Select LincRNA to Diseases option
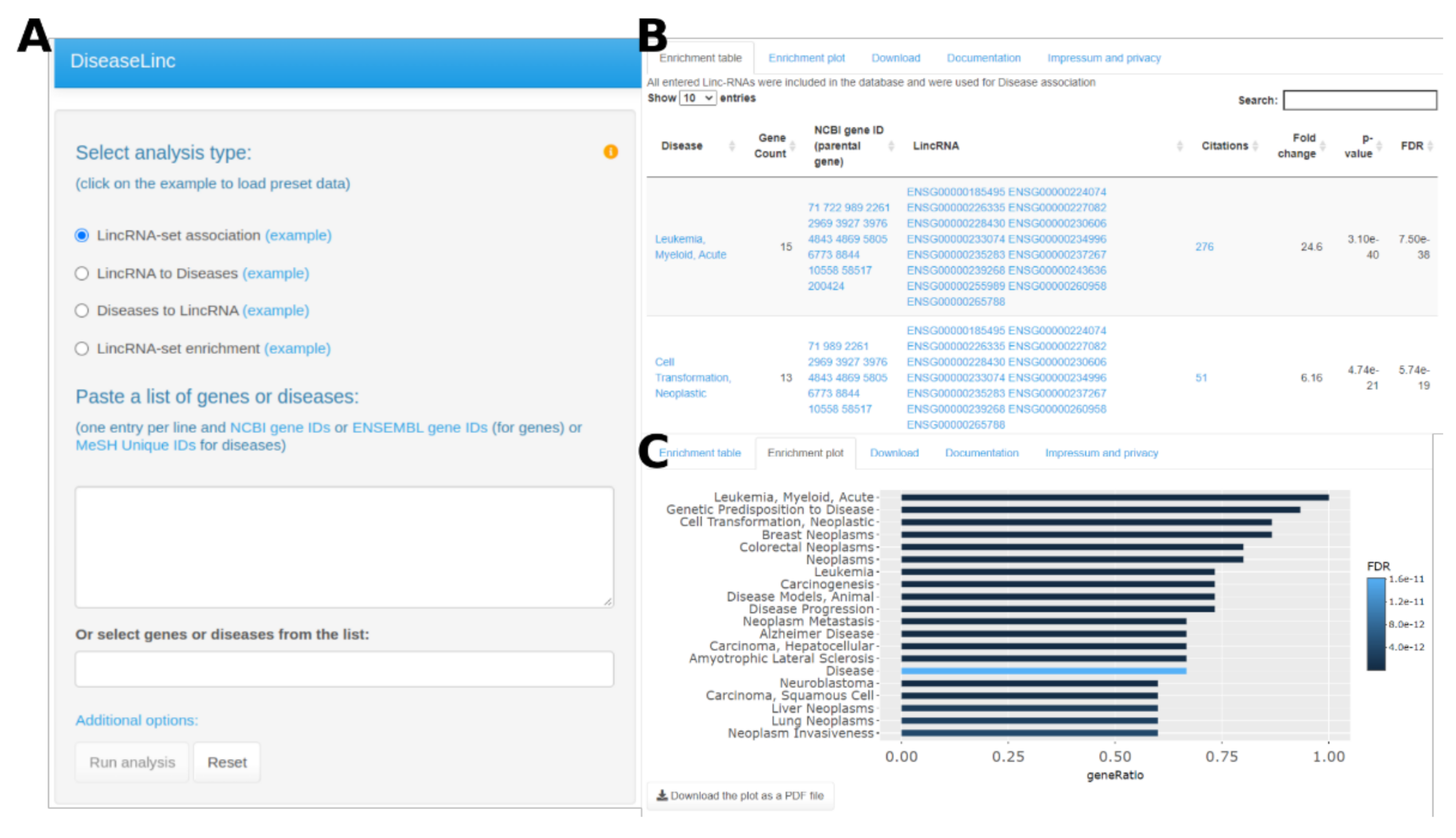Screen dimensions: 1456x838 tap(82, 273)
